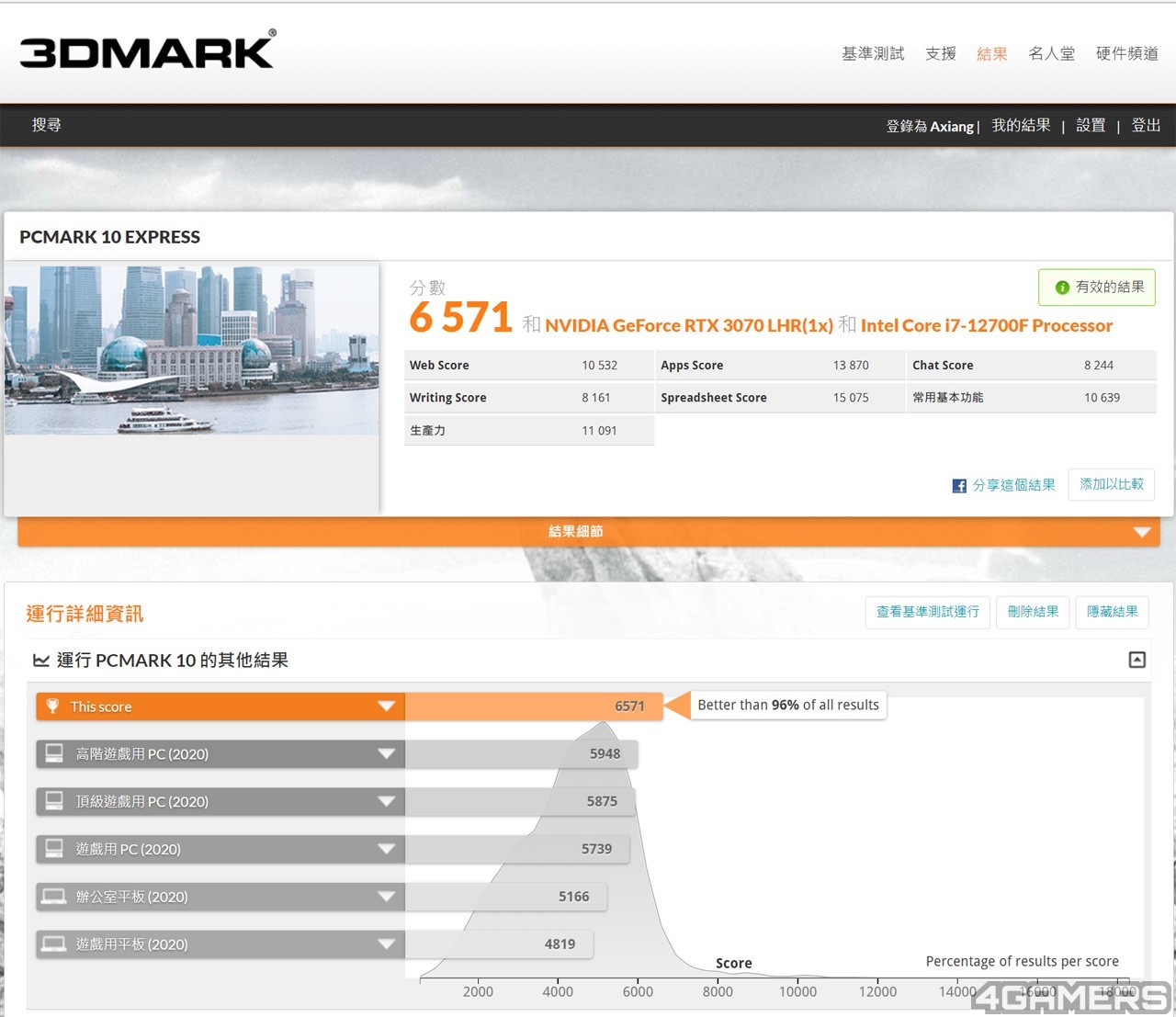Click the Axiang user name

[952, 127]
